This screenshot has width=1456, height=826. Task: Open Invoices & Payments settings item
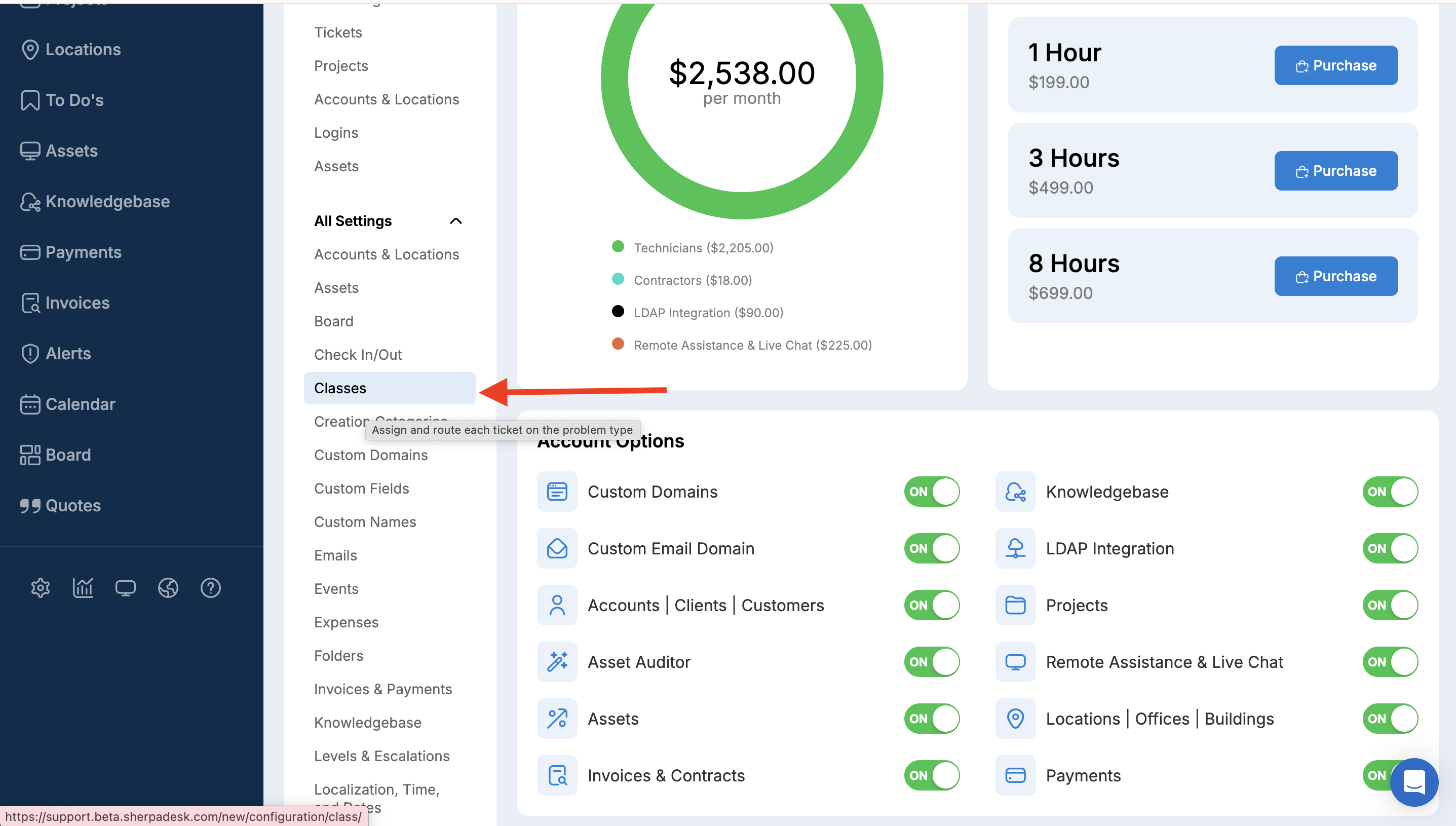382,689
